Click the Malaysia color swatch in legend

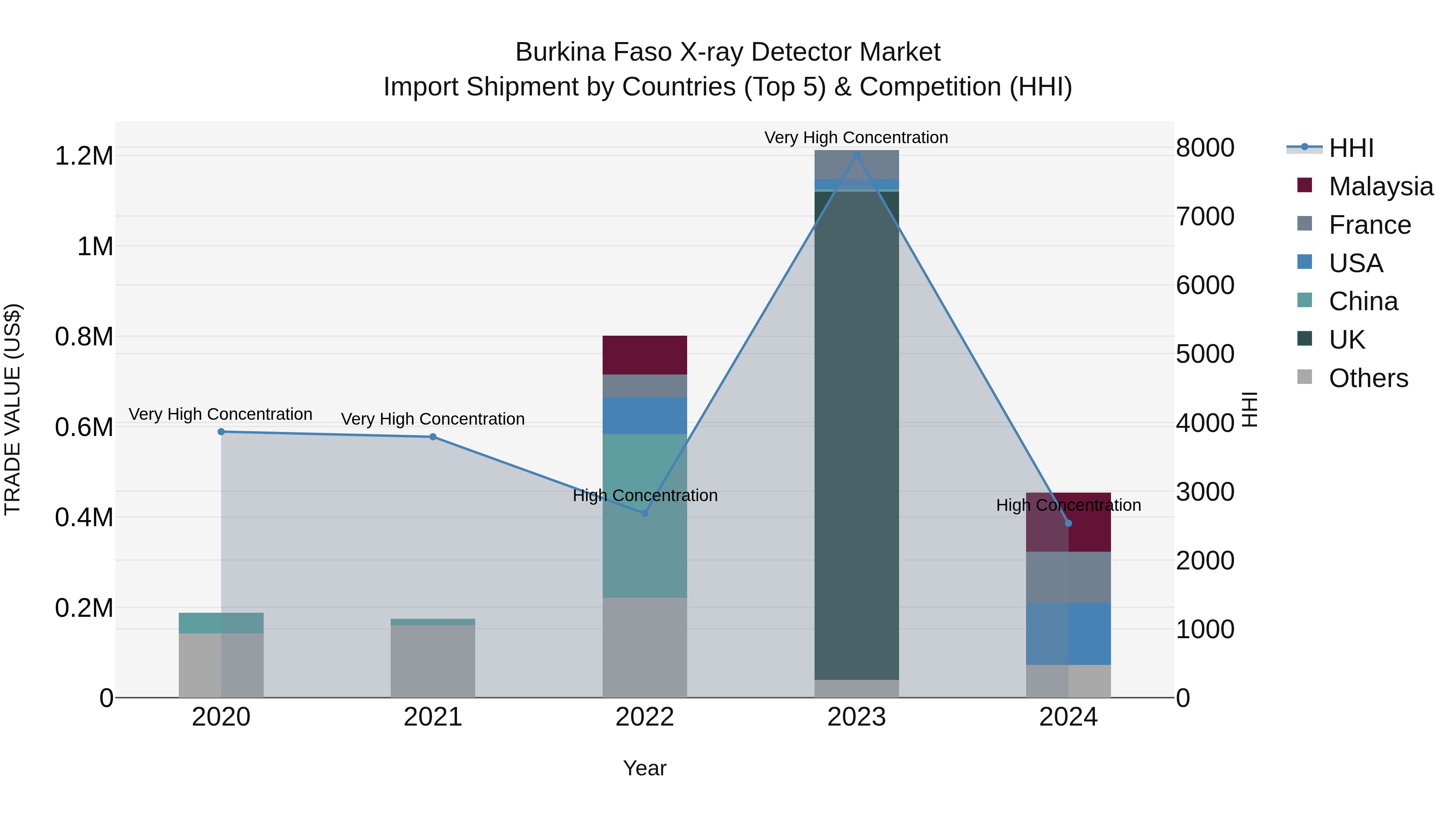(1304, 185)
